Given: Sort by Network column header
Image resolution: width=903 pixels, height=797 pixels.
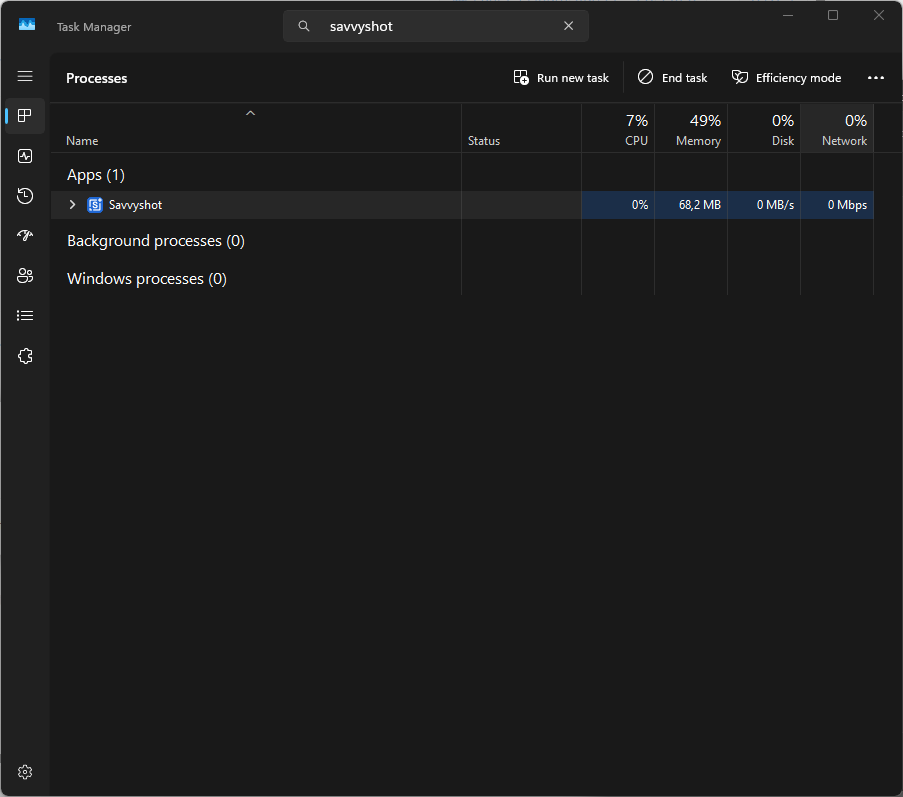Looking at the screenshot, I should pyautogui.click(x=837, y=128).
